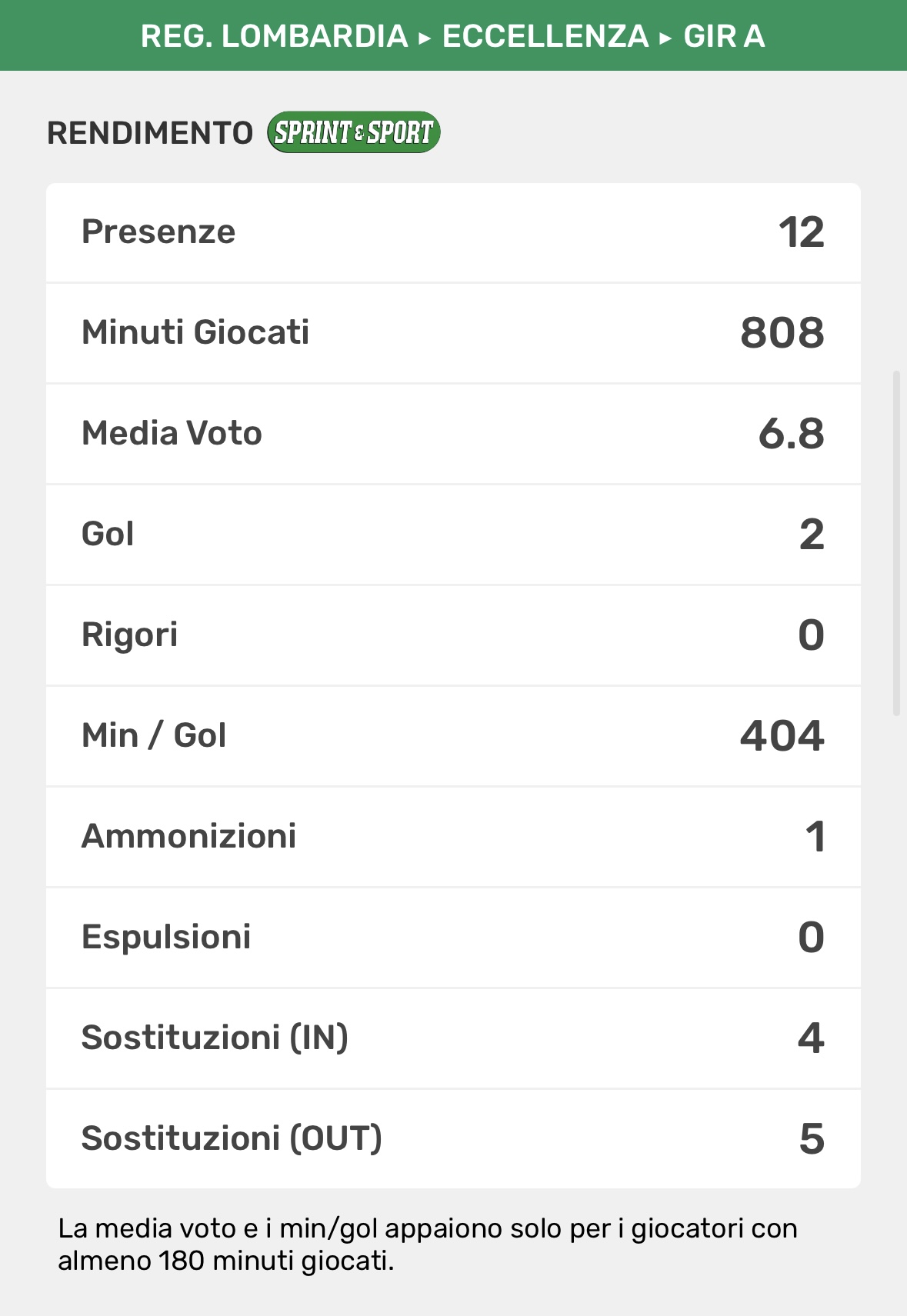The height and width of the screenshot is (1316, 907).
Task: Click the Espulsioni row
Action: [453, 938]
